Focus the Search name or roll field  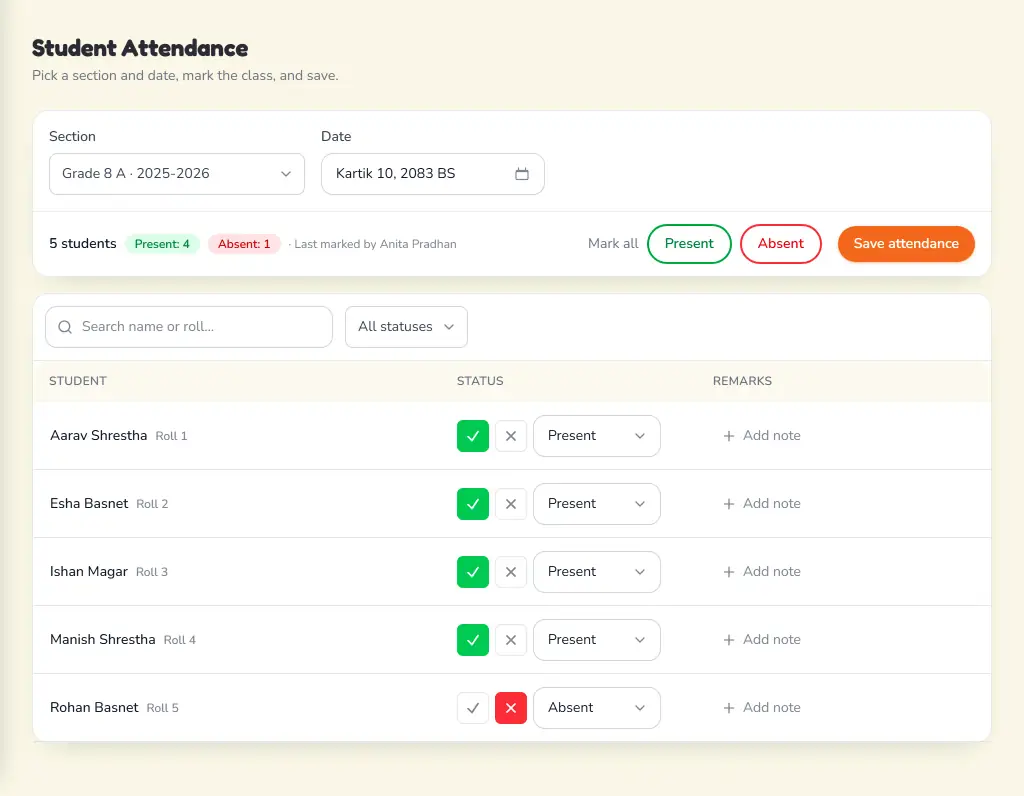pos(189,326)
